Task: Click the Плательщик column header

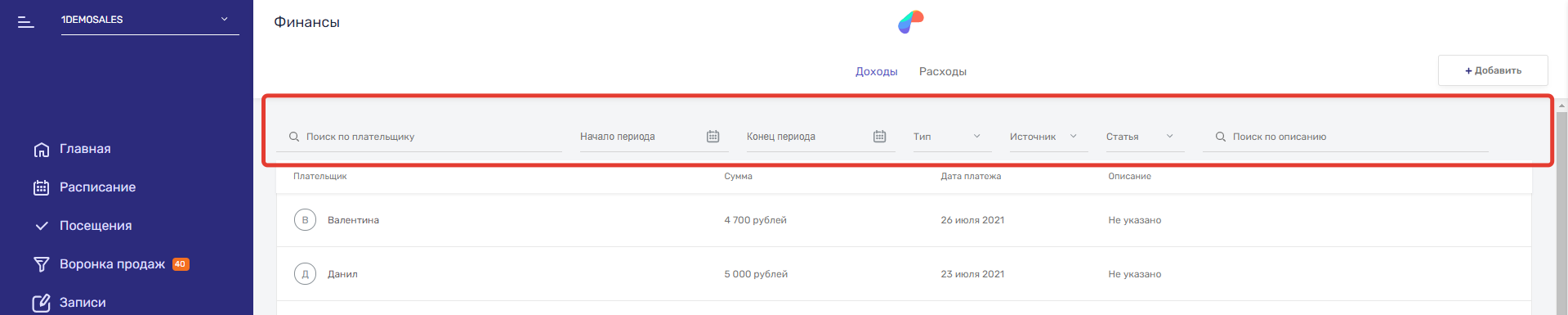Action: point(320,176)
